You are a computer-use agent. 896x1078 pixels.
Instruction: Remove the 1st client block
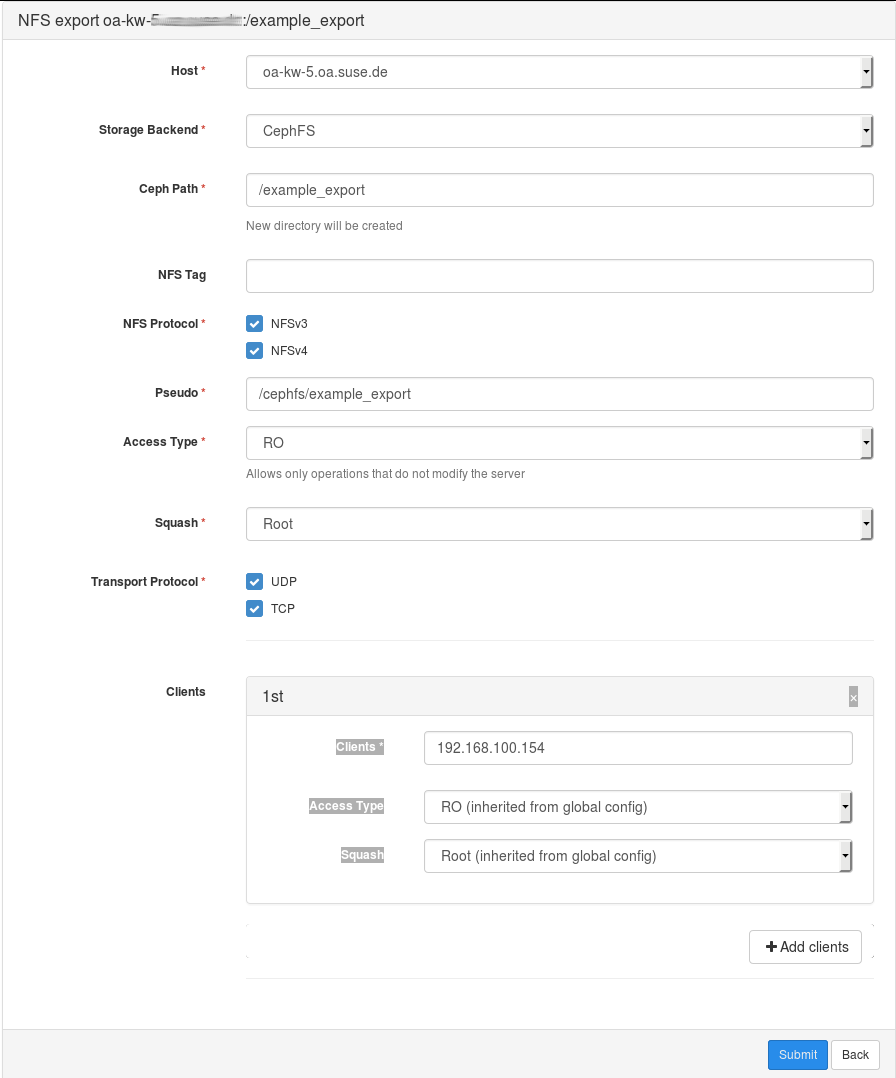853,698
